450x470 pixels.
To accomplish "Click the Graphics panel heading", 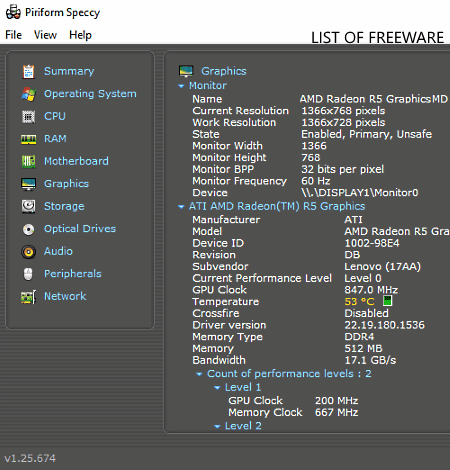I will [224, 71].
